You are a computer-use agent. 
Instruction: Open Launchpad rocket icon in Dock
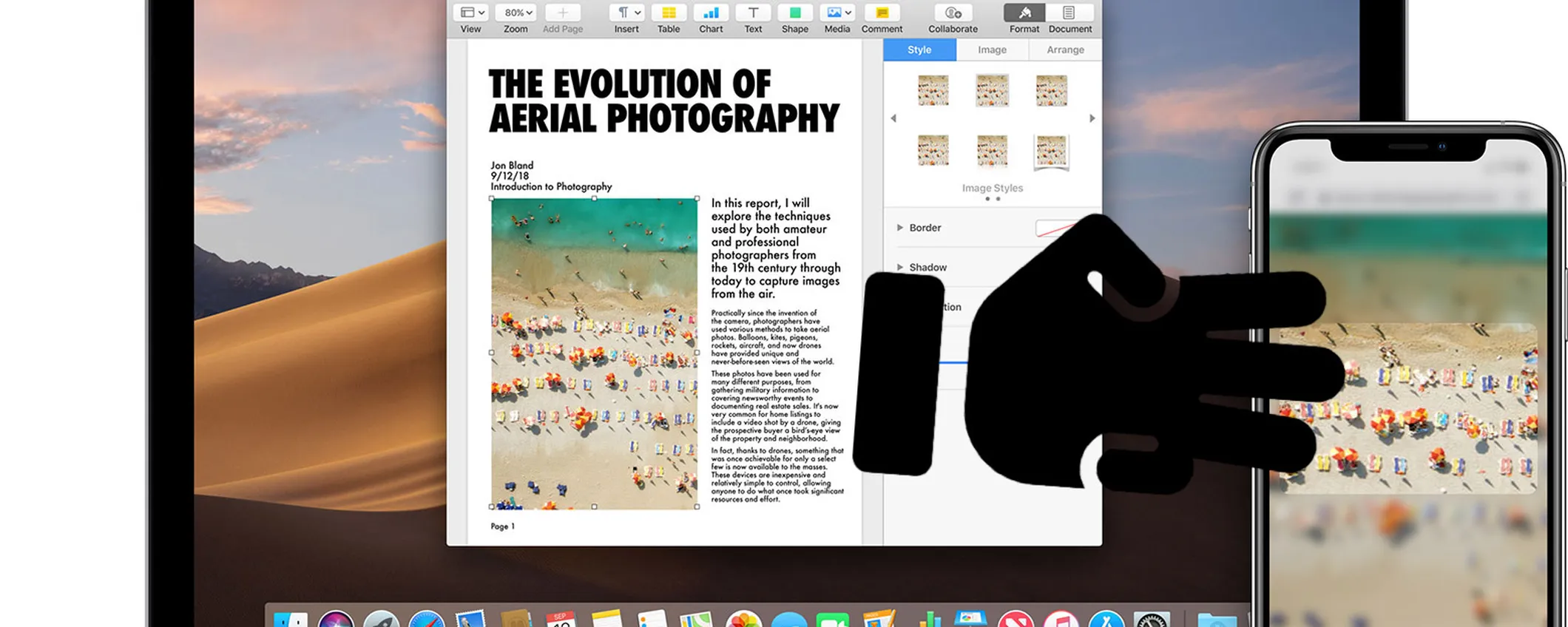(x=382, y=620)
